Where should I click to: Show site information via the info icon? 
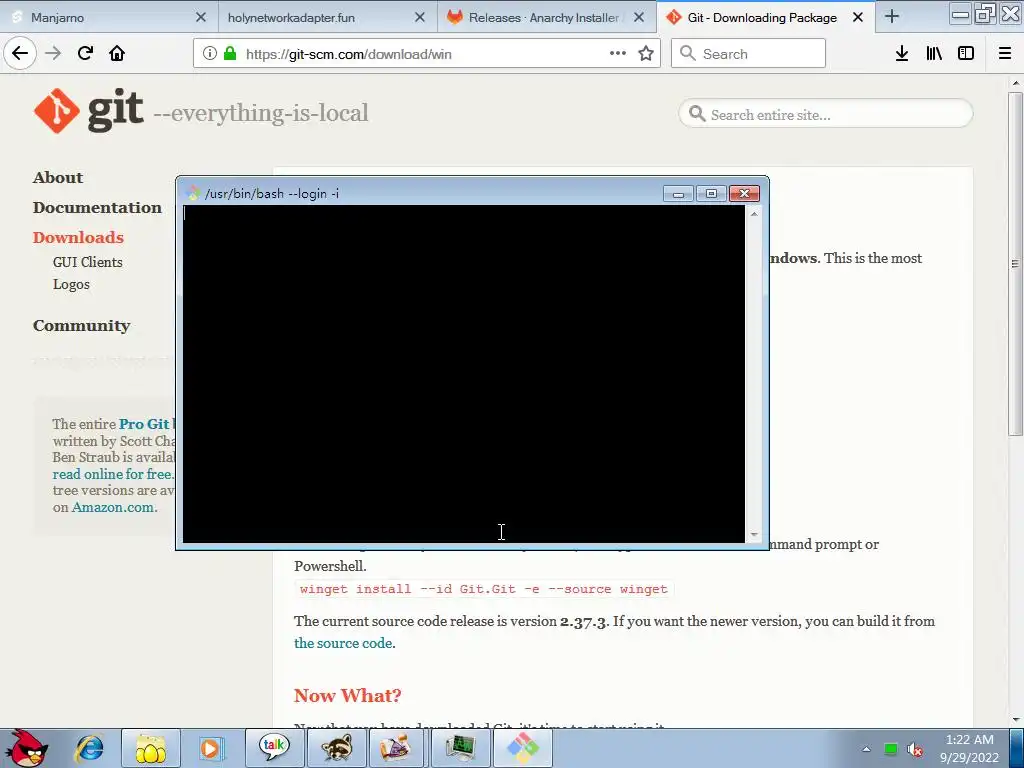click(209, 54)
